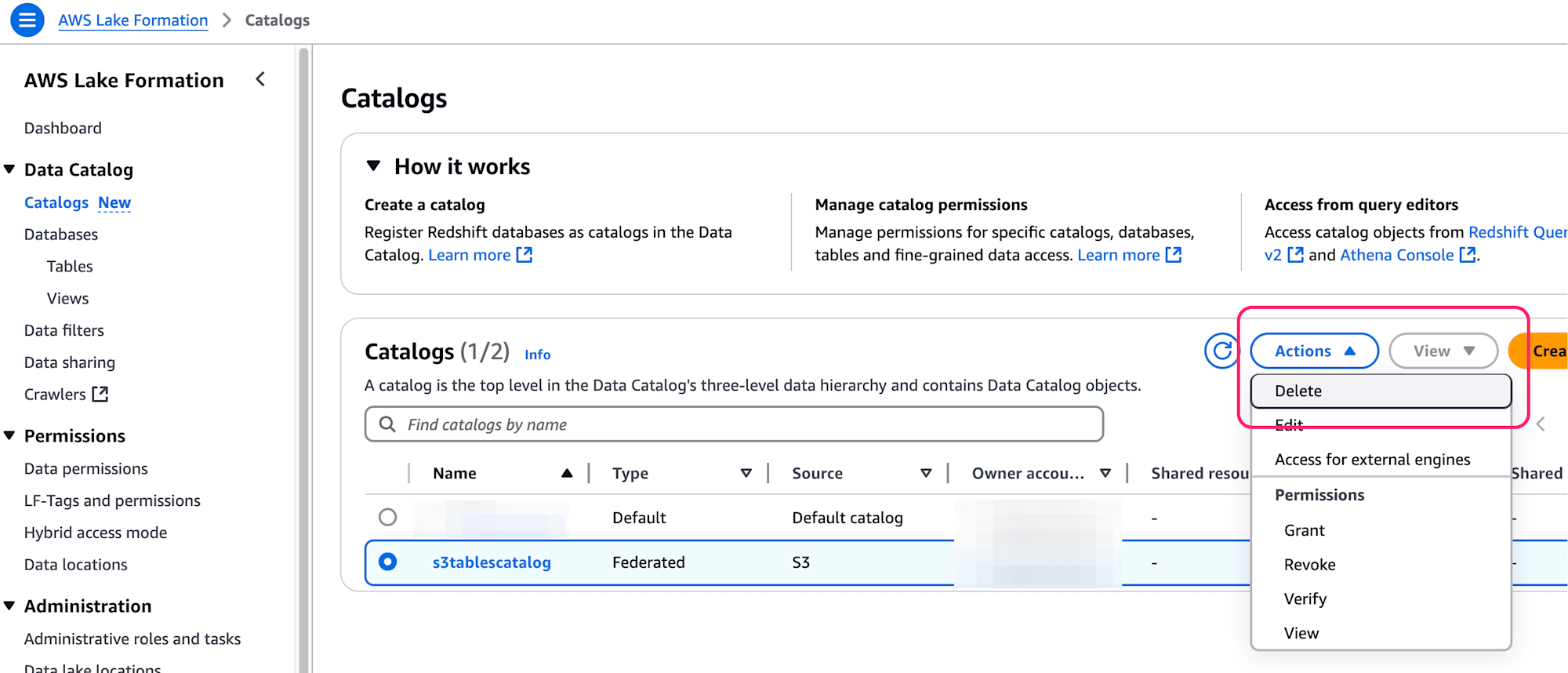Open Tables in the sidebar
The width and height of the screenshot is (1568, 673).
click(70, 266)
